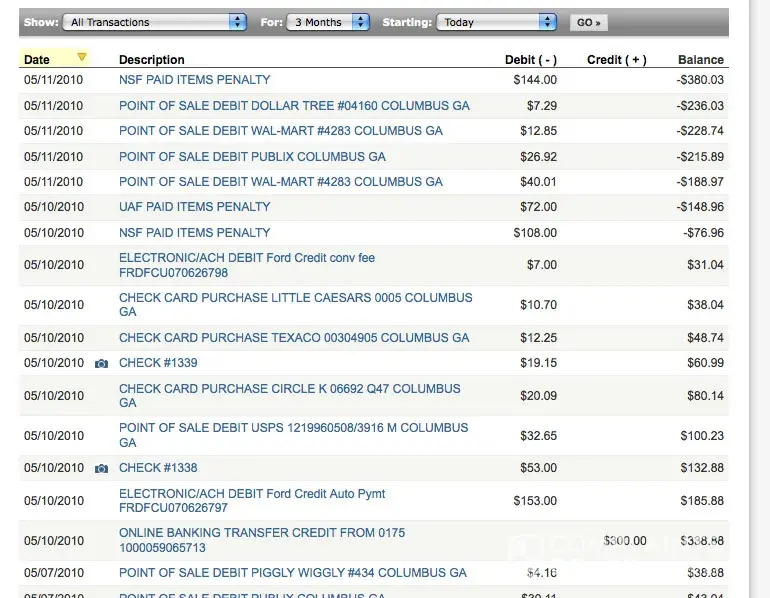Click the Balance column header

click(701, 60)
